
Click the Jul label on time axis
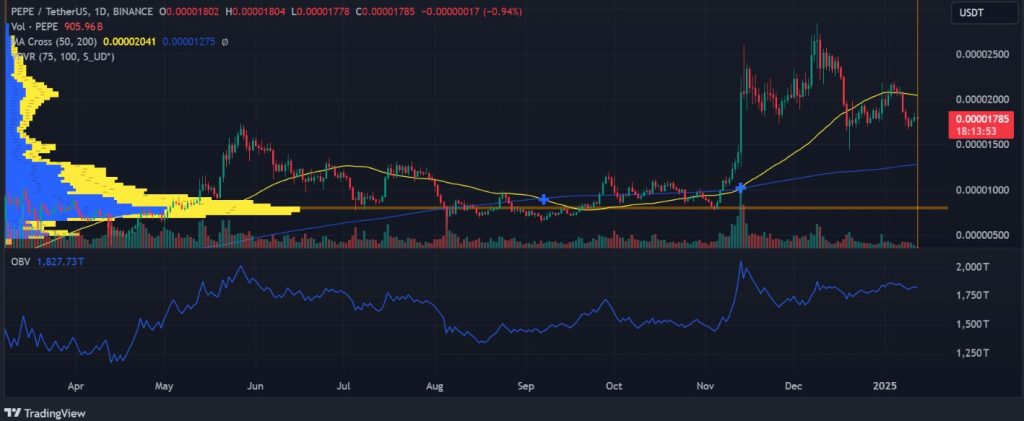pos(344,386)
